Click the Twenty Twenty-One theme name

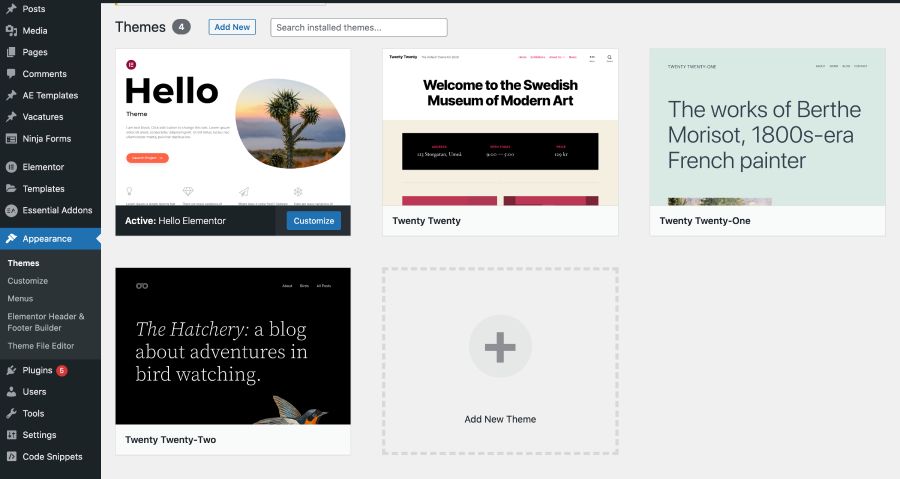[705, 221]
